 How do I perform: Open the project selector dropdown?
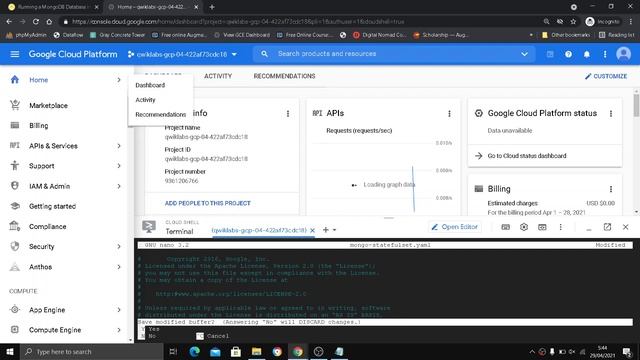(182, 54)
